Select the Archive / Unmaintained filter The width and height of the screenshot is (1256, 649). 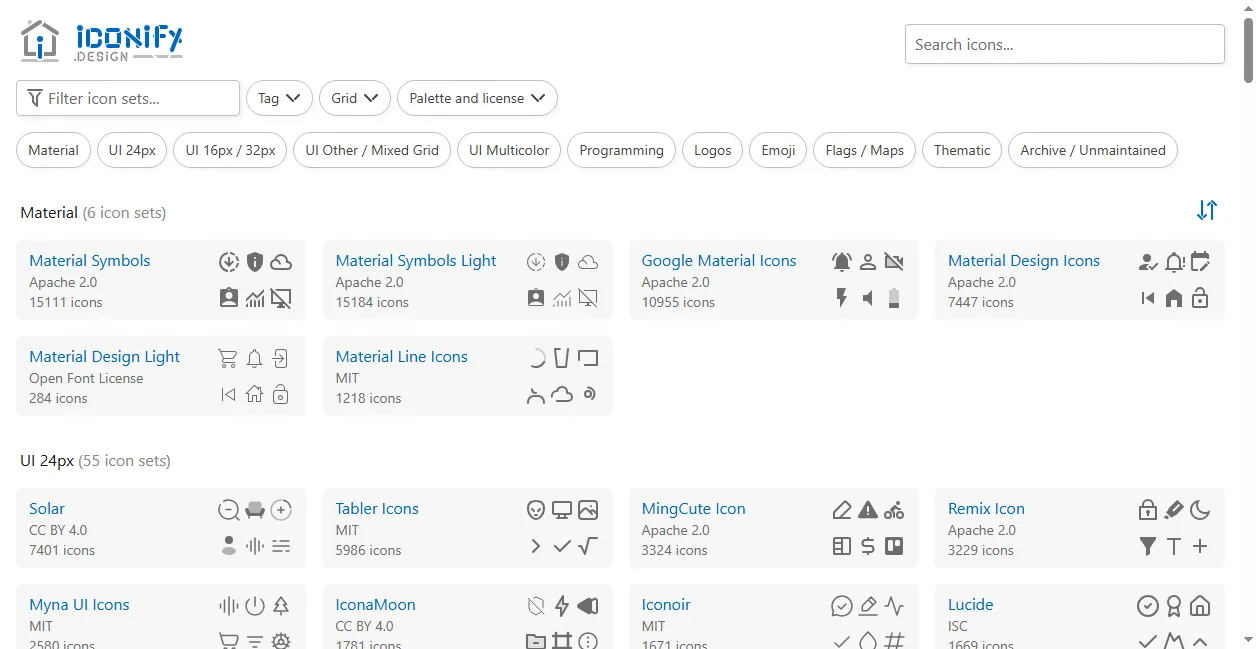[x=1092, y=150]
